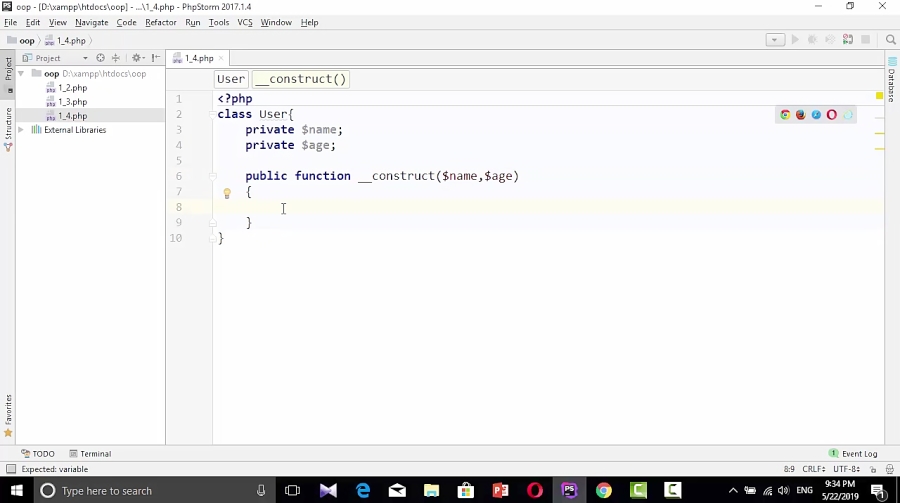Fold the __construct function at line 6

213,176
